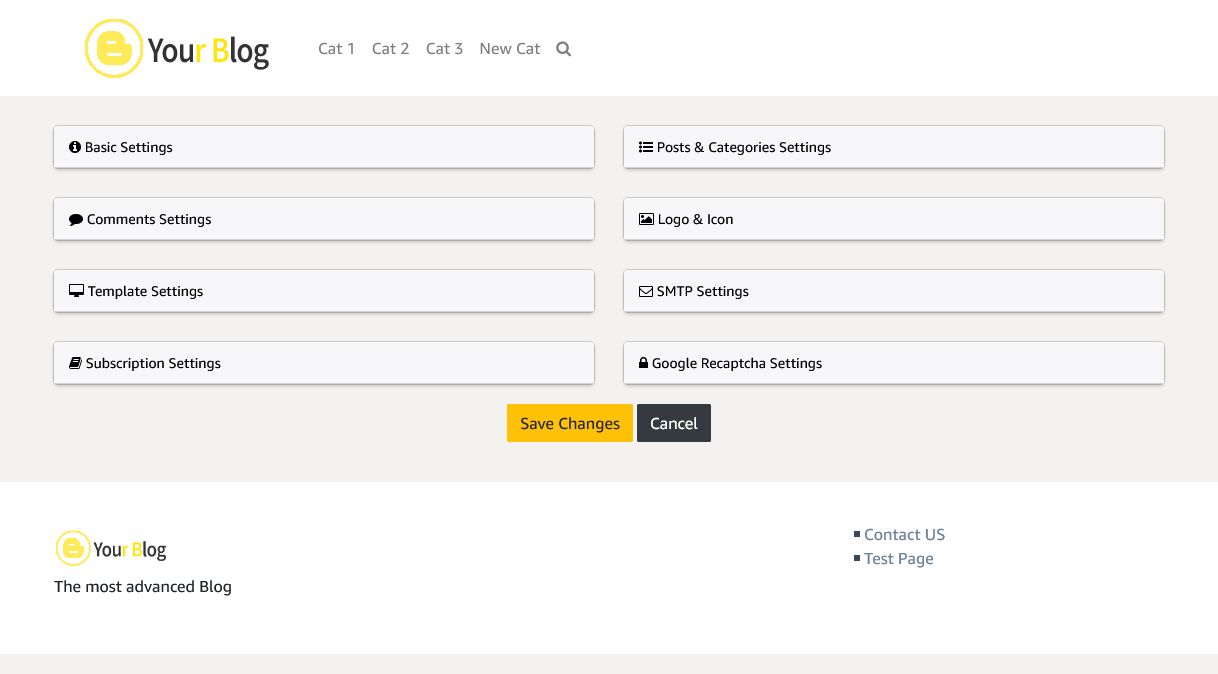Viewport: 1218px width, 674px height.
Task: Open the SMTP Settings accordion
Action: pyautogui.click(x=894, y=291)
